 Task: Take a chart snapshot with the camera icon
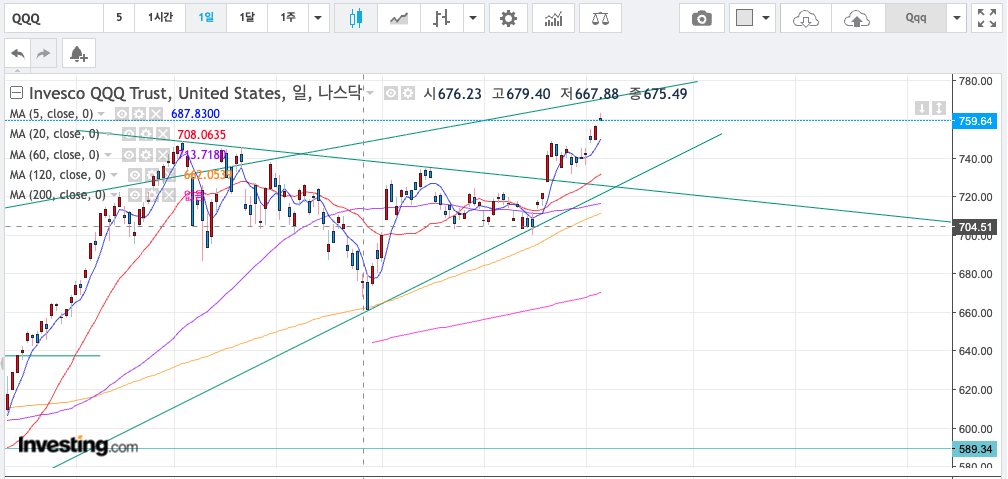coord(702,19)
